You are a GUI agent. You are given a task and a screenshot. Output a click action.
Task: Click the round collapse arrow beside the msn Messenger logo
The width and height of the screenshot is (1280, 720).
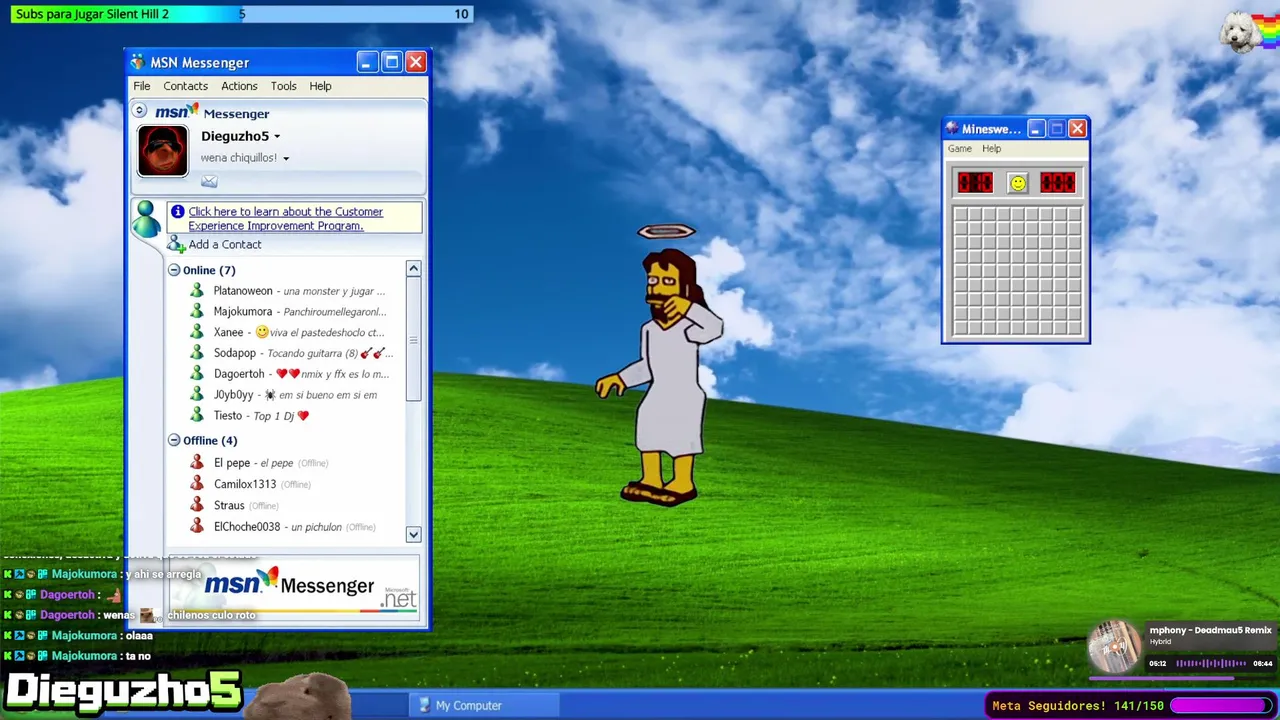[140, 111]
